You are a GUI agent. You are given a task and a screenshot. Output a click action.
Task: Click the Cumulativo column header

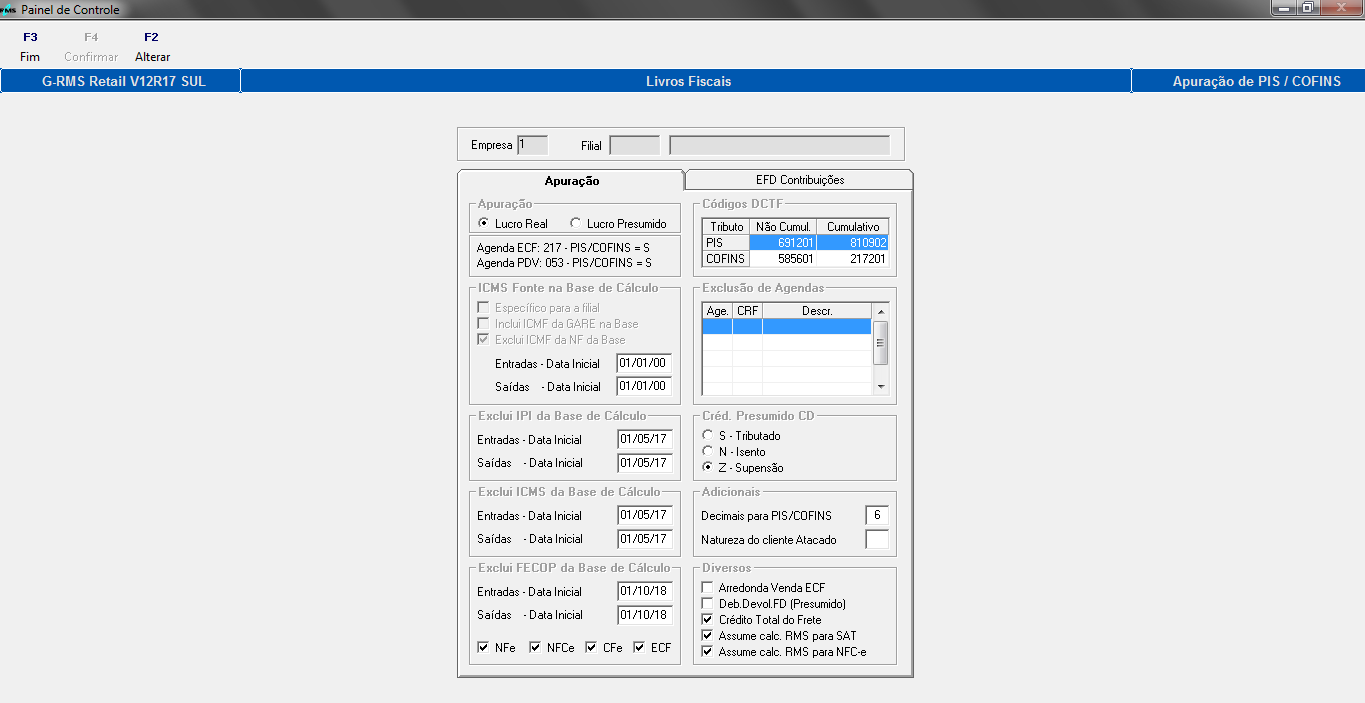click(853, 227)
